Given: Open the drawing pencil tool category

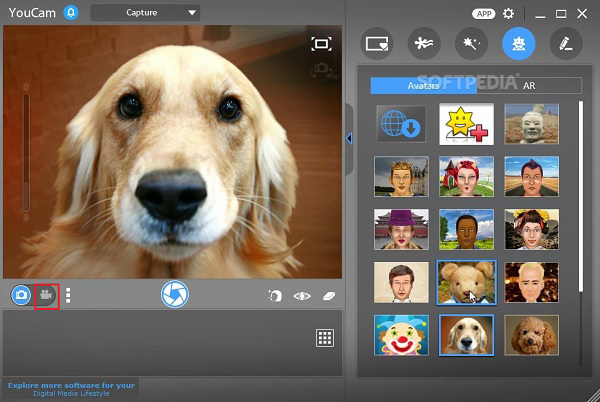Looking at the screenshot, I should click(565, 43).
